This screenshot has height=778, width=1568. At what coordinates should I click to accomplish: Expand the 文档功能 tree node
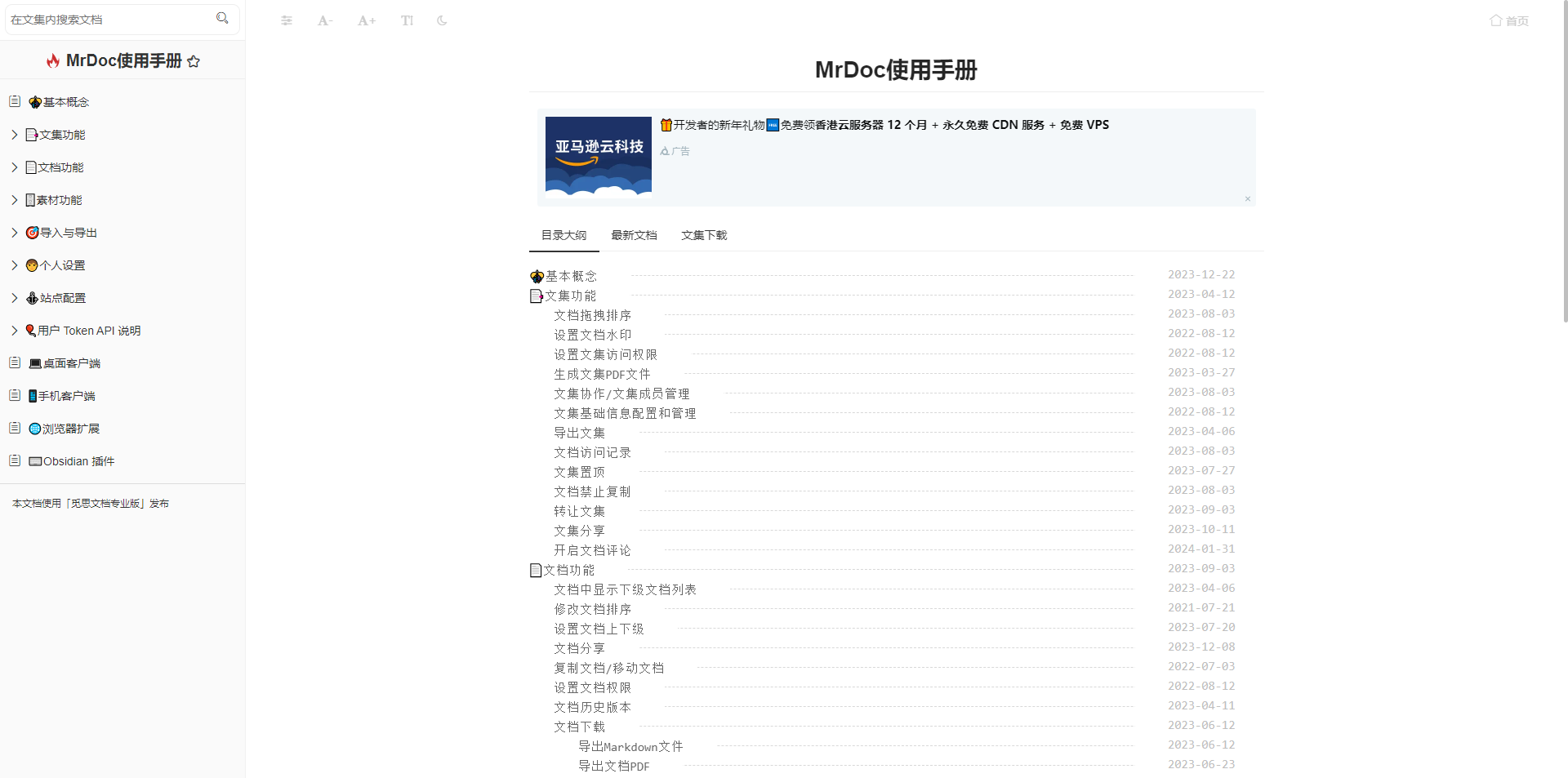15,167
